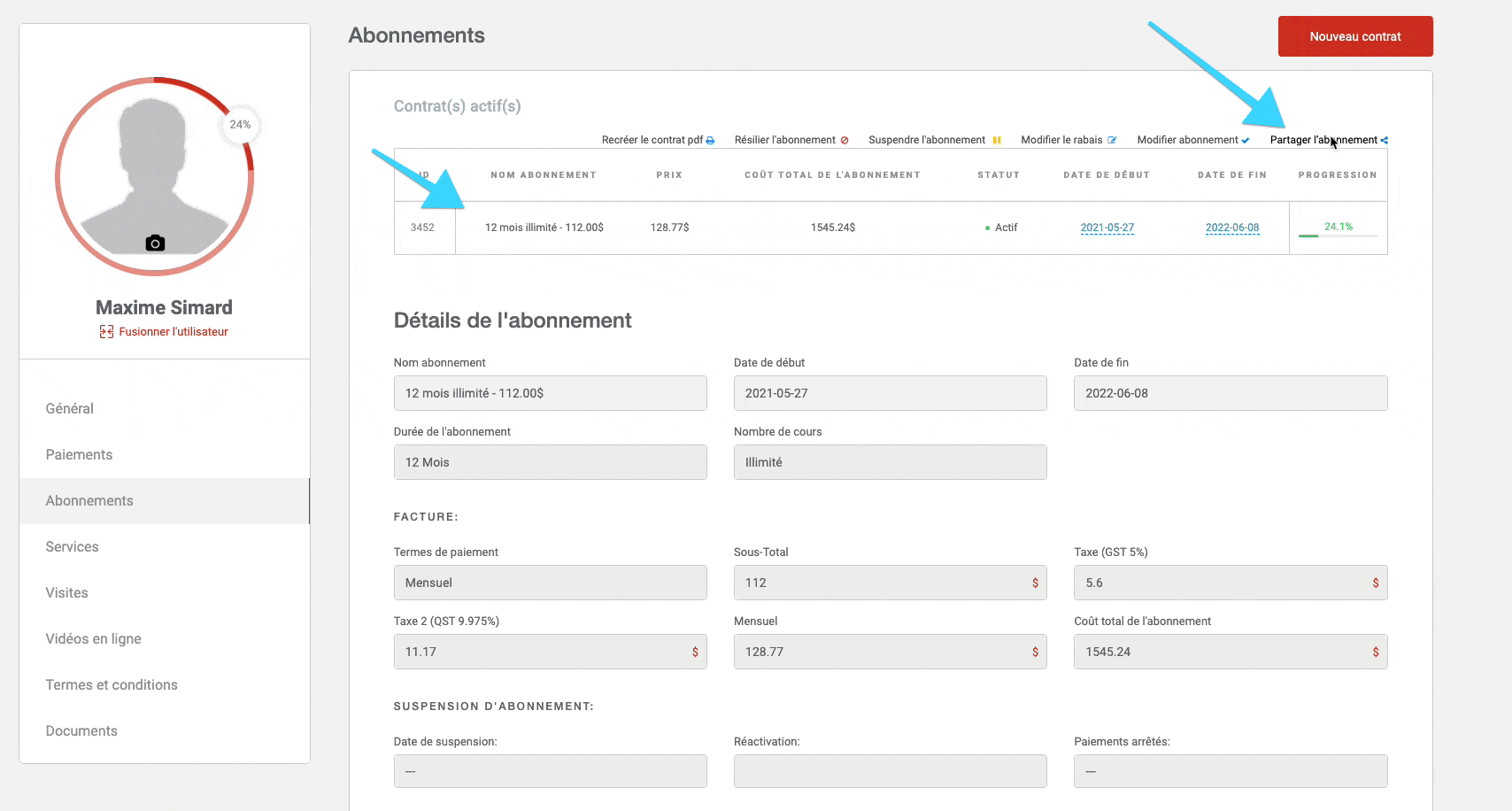The image size is (1512, 811).
Task: Click Fusionner l'utilisateur link
Action: click(174, 332)
